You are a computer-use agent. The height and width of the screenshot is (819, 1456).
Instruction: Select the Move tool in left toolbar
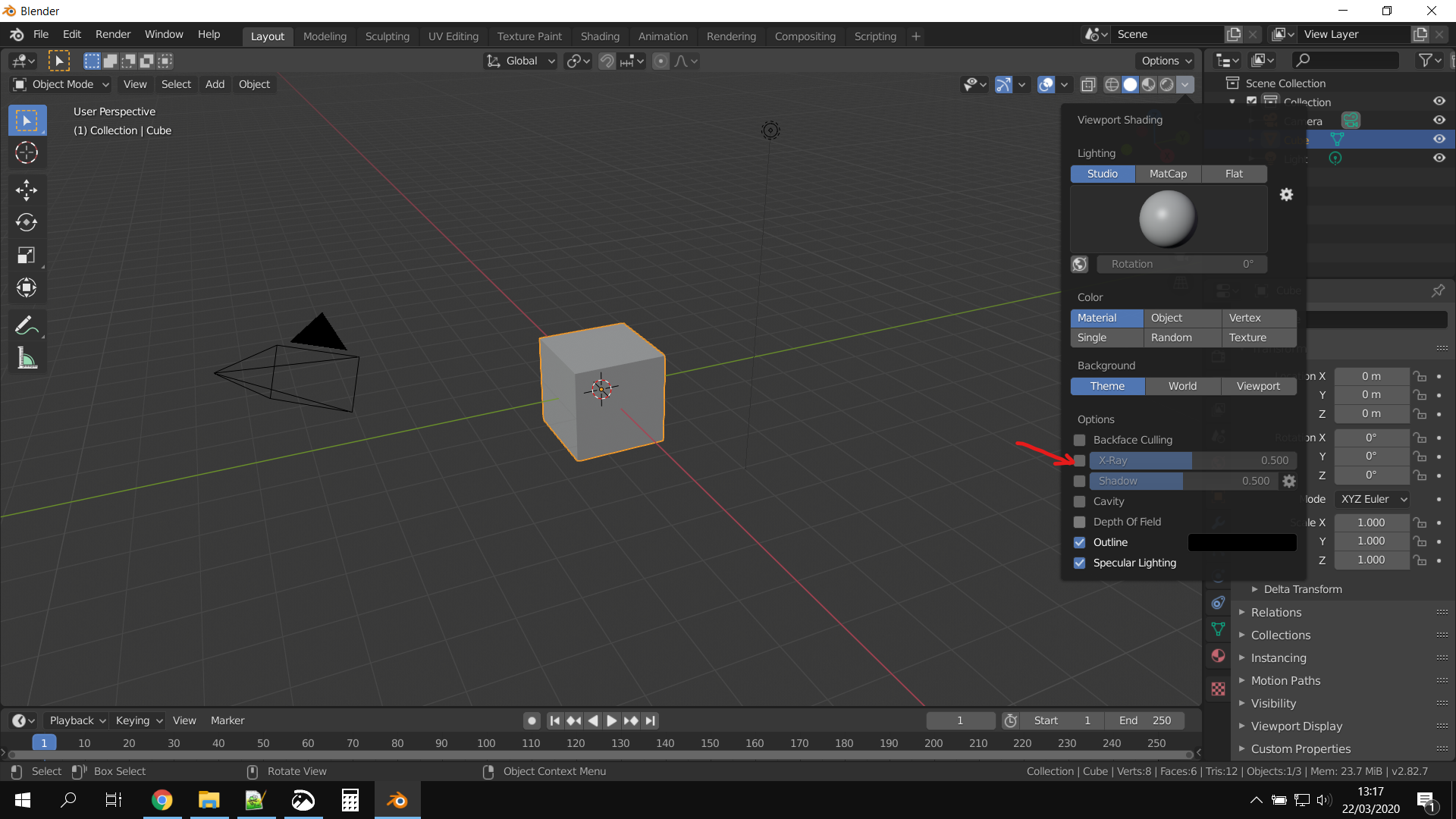27,190
